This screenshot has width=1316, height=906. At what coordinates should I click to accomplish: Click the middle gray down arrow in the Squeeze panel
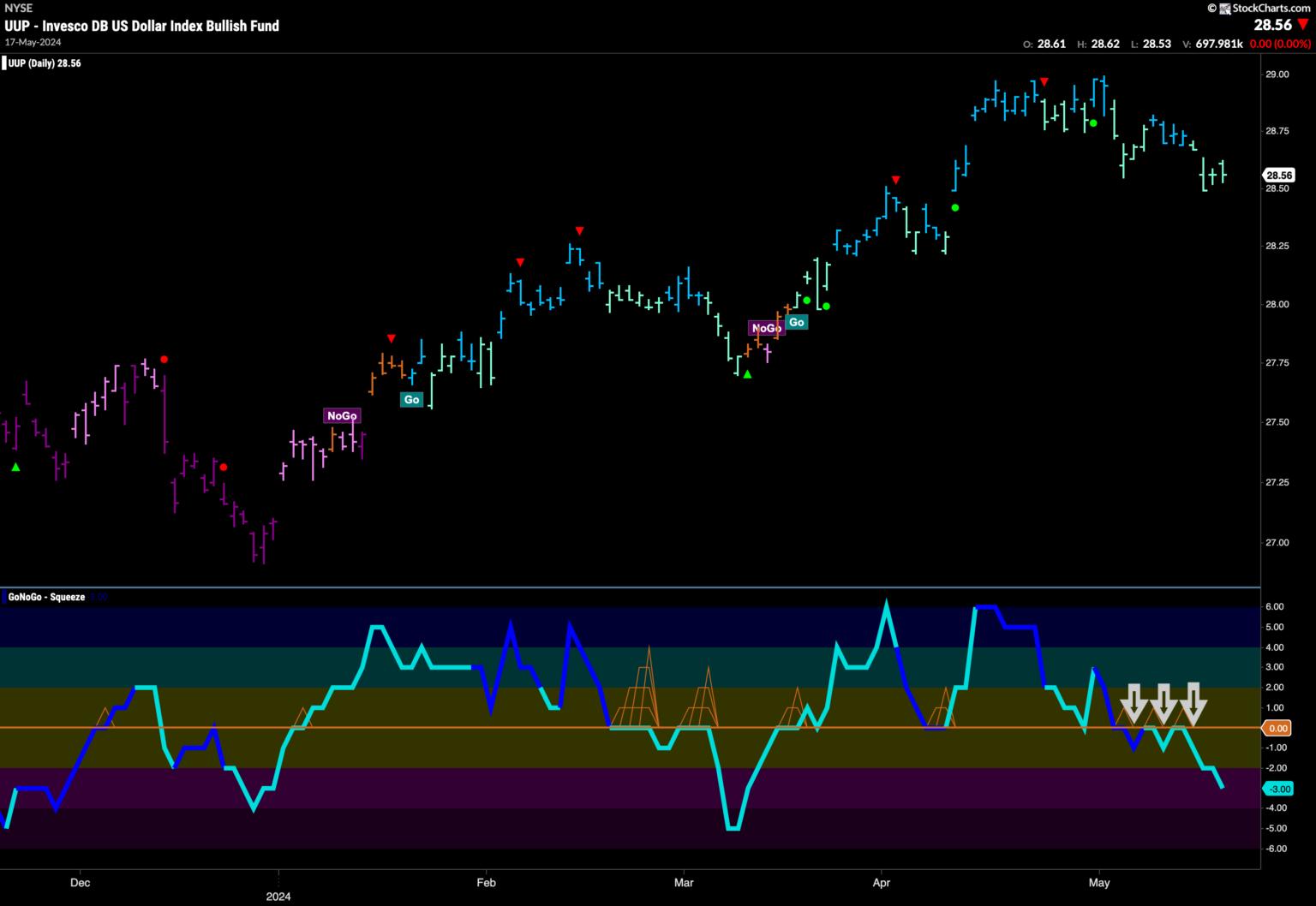pos(1163,702)
